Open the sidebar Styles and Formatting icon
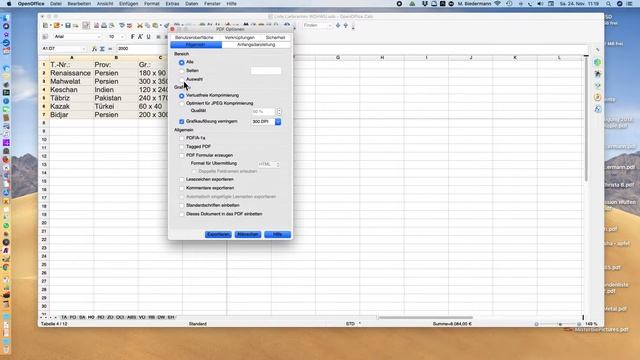This screenshot has height=360, width=640. (x=598, y=74)
